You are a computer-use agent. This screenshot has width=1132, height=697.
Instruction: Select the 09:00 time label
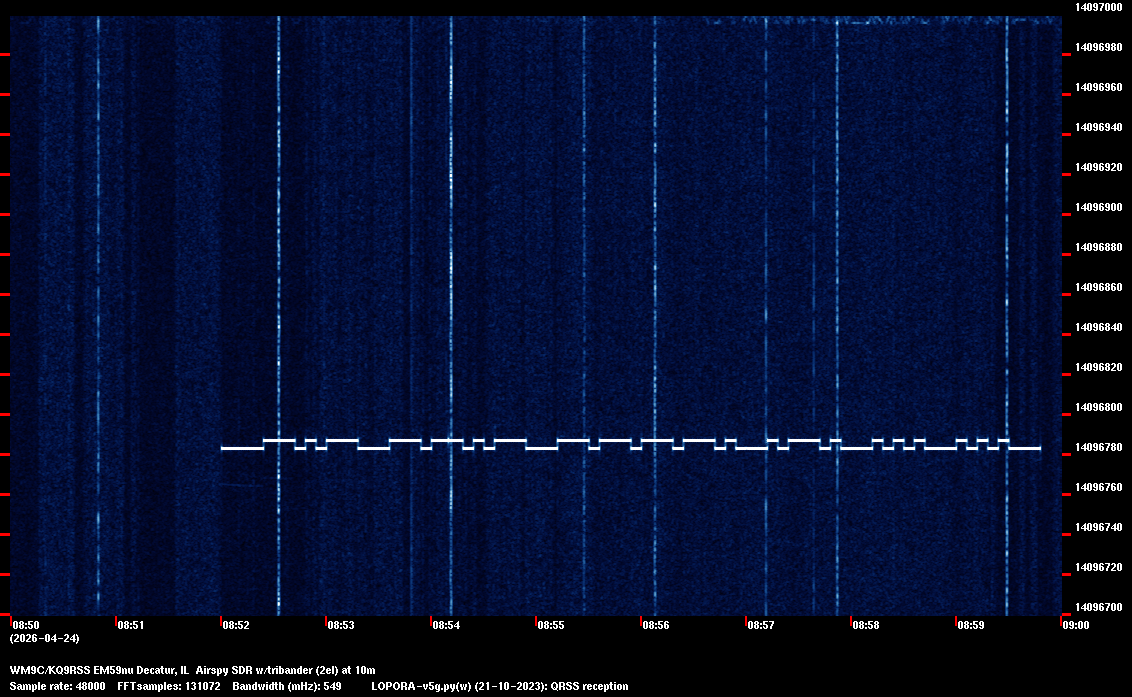pyautogui.click(x=1076, y=625)
